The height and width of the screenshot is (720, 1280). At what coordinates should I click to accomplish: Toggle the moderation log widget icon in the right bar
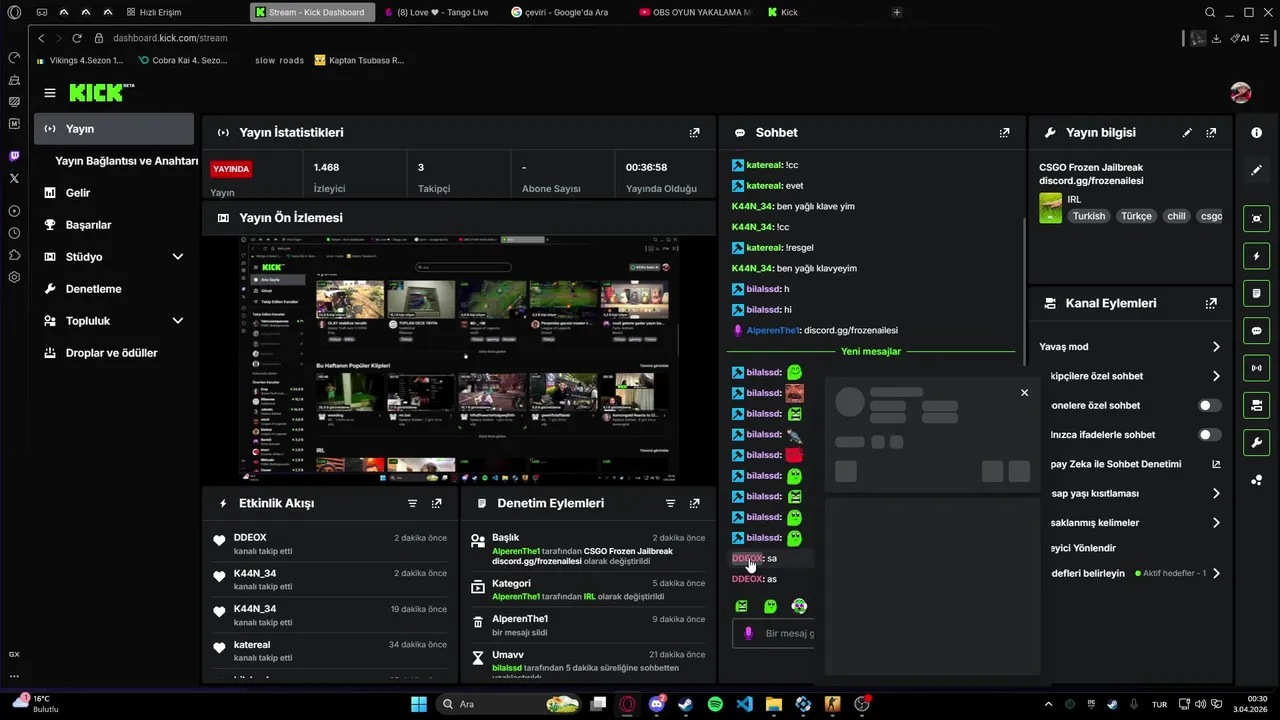[1256, 293]
